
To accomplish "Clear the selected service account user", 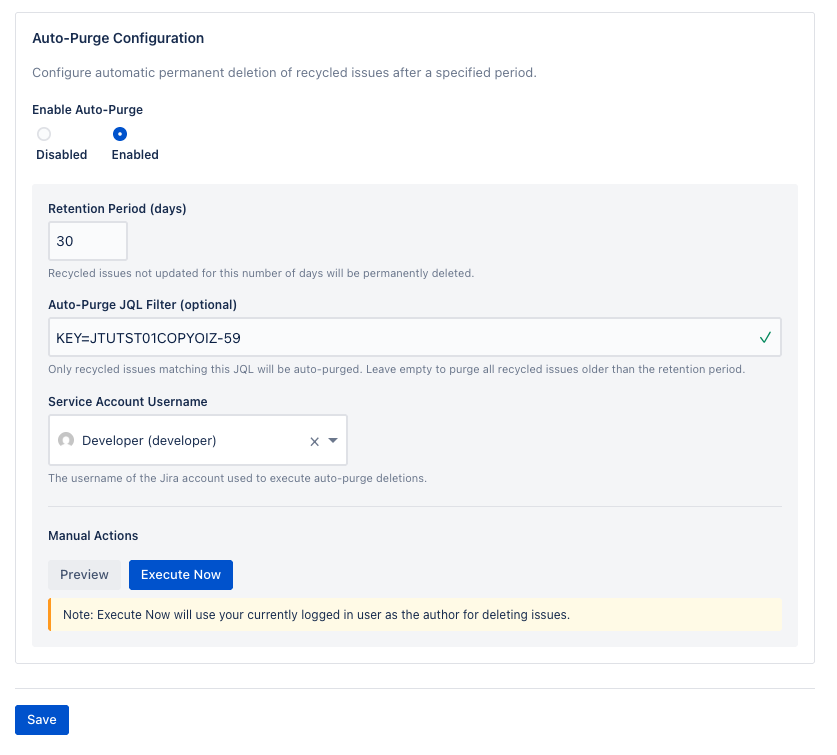I will 314,441.
